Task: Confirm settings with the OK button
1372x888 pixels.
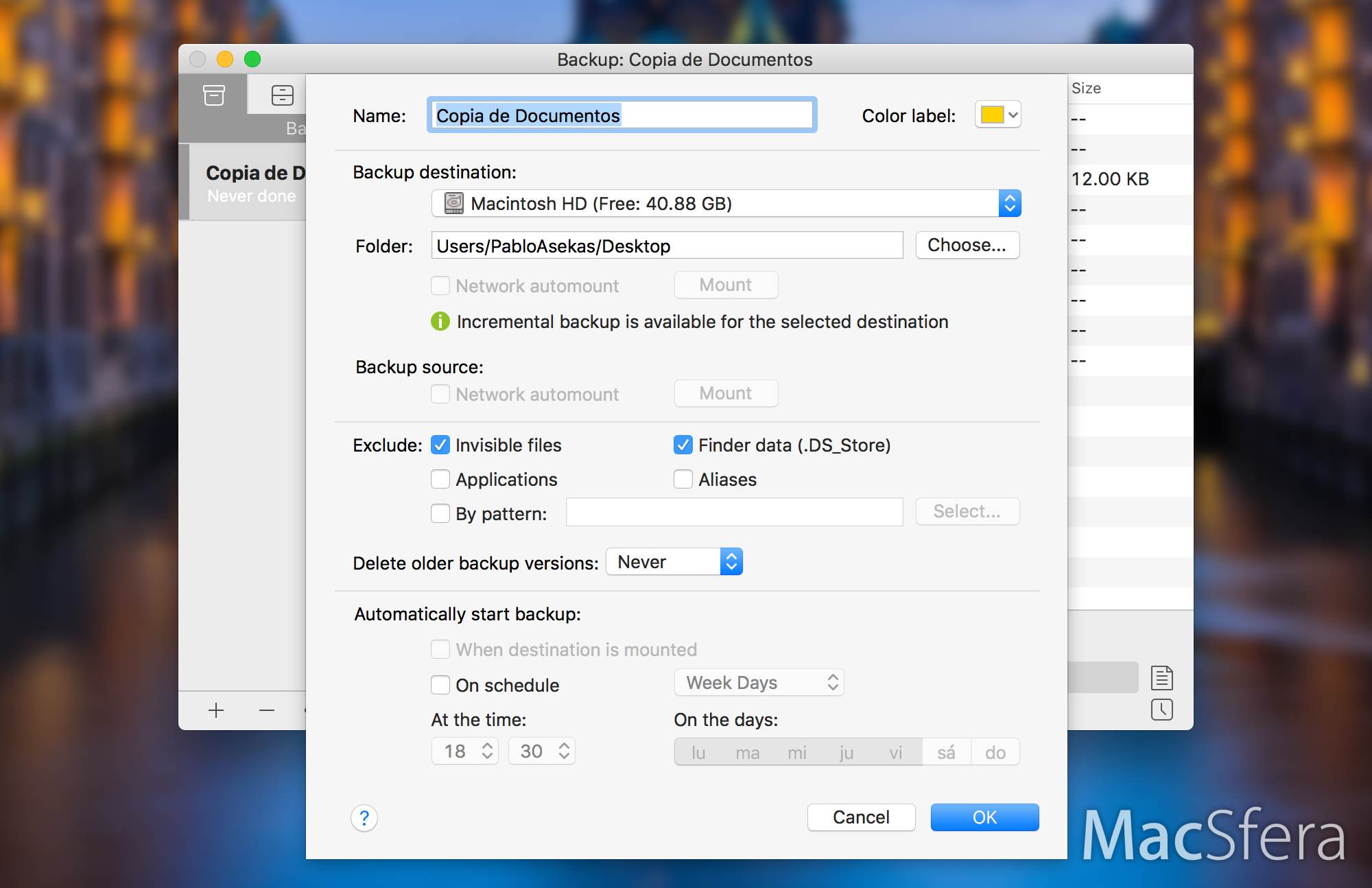Action: point(984,817)
